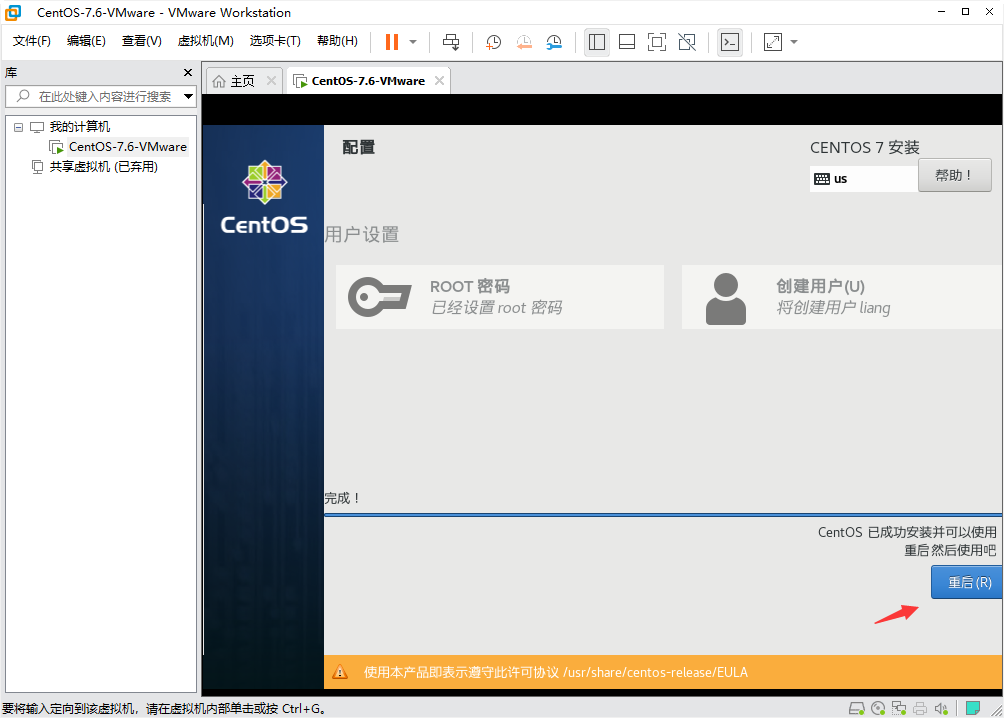Maximize the VMware Workstation window
Viewport: 1004px width, 718px height.
coord(966,12)
